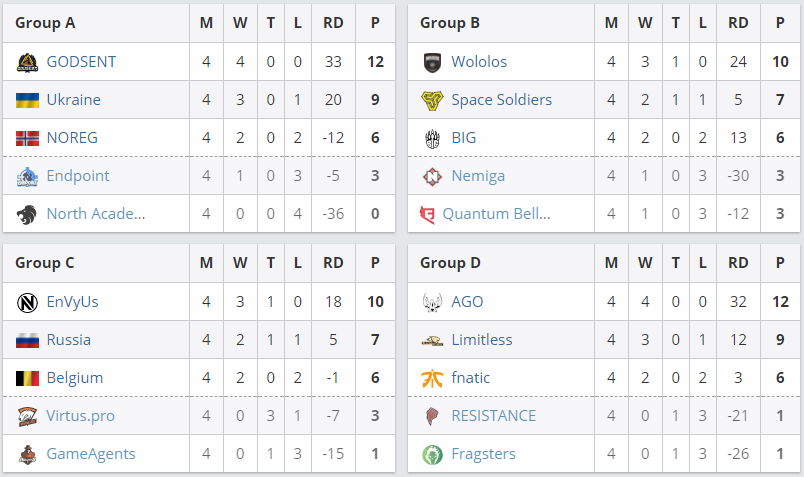The image size is (804, 477).
Task: Click the Fragsters green logo
Action: pos(432,454)
